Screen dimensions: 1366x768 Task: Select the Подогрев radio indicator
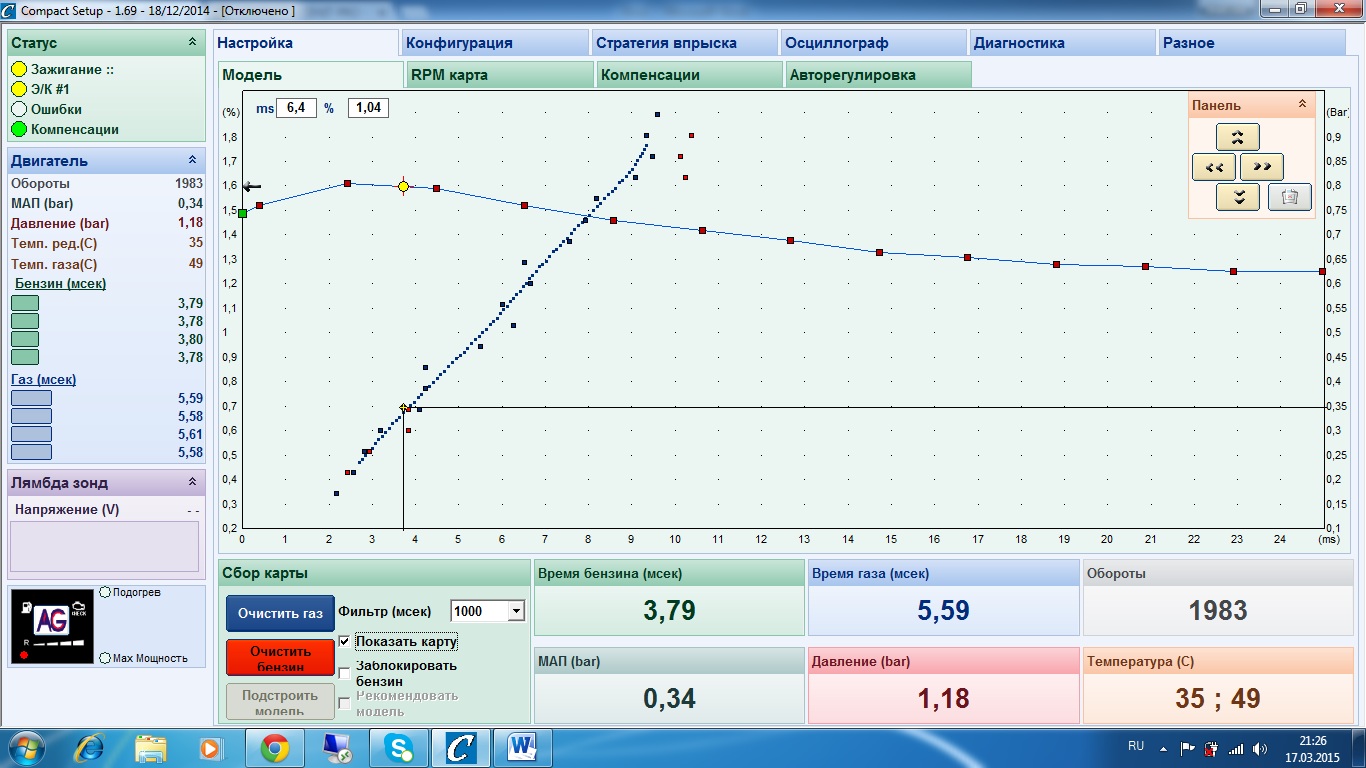pyautogui.click(x=105, y=592)
